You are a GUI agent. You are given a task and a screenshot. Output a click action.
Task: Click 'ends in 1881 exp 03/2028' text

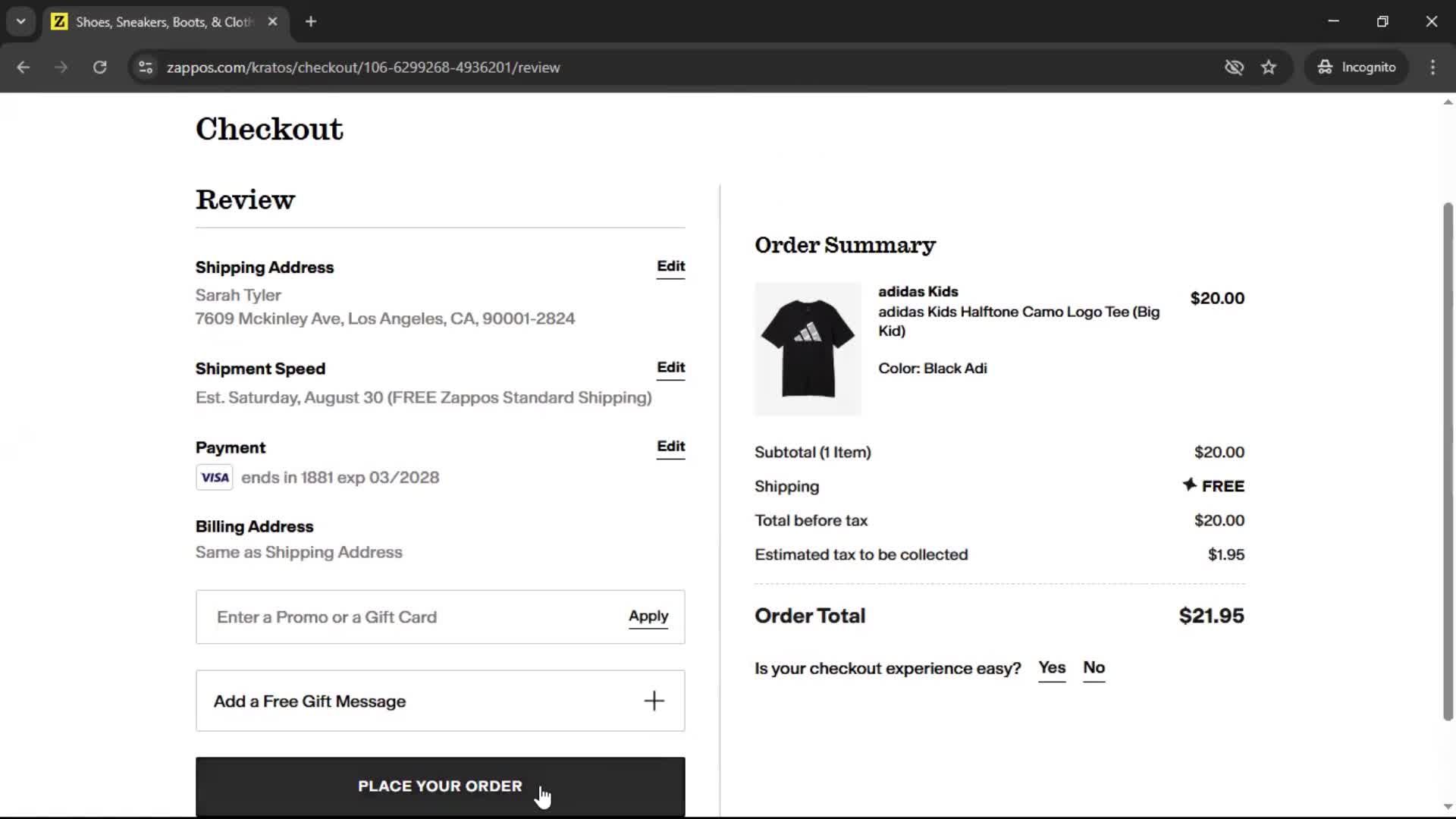(340, 478)
